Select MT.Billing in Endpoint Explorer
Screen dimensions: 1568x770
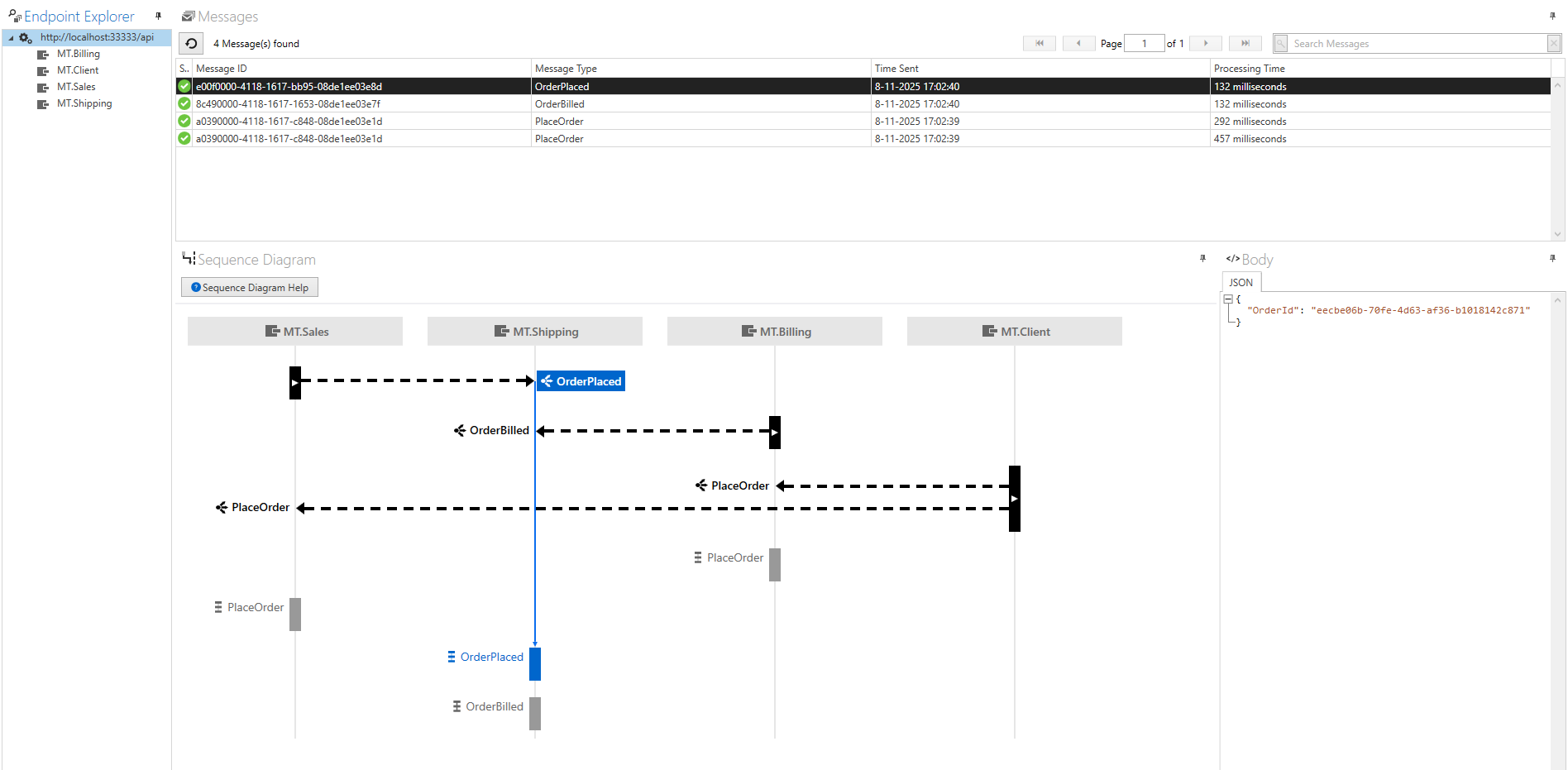[78, 54]
